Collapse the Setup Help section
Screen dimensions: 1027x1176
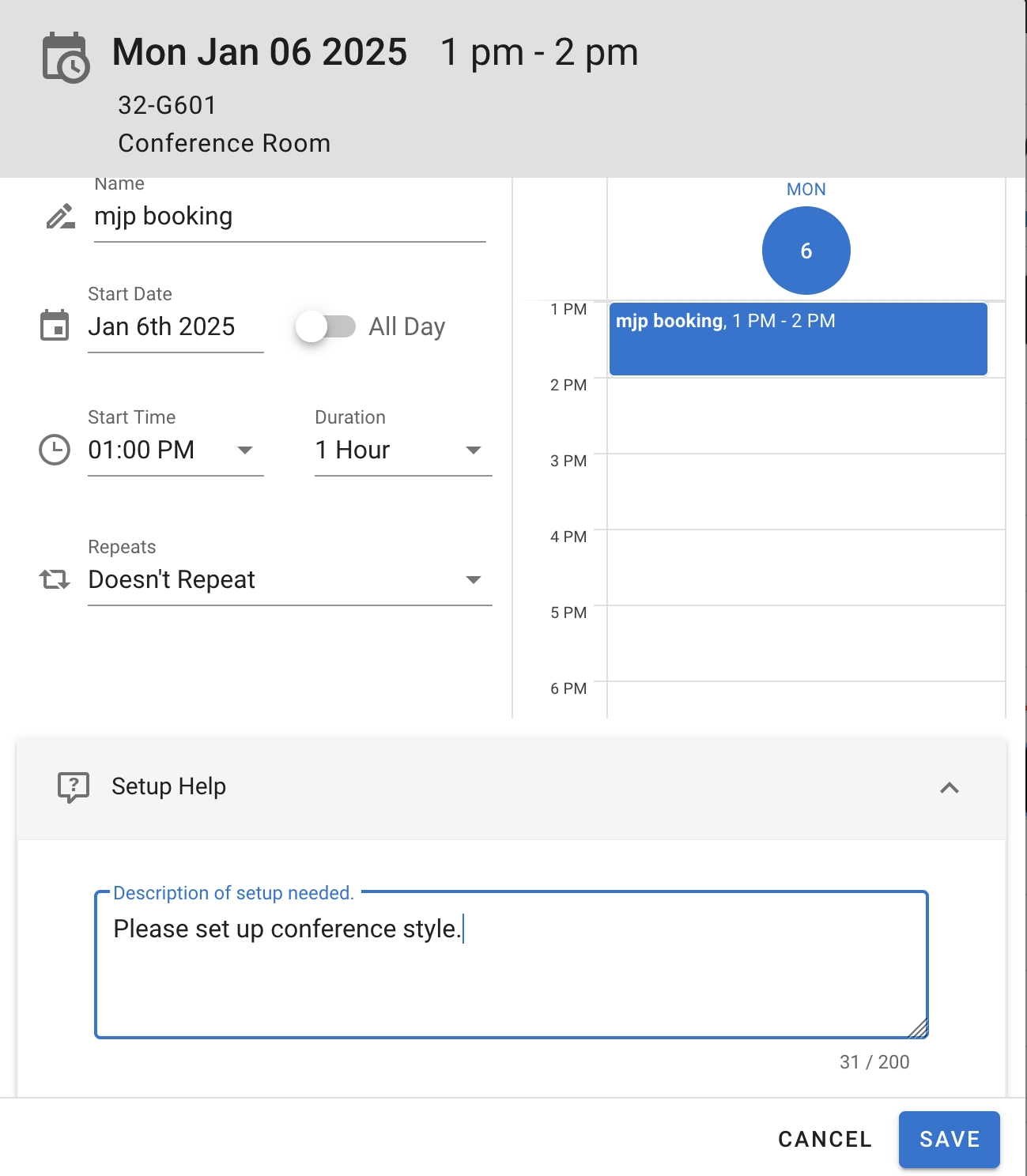tap(950, 789)
